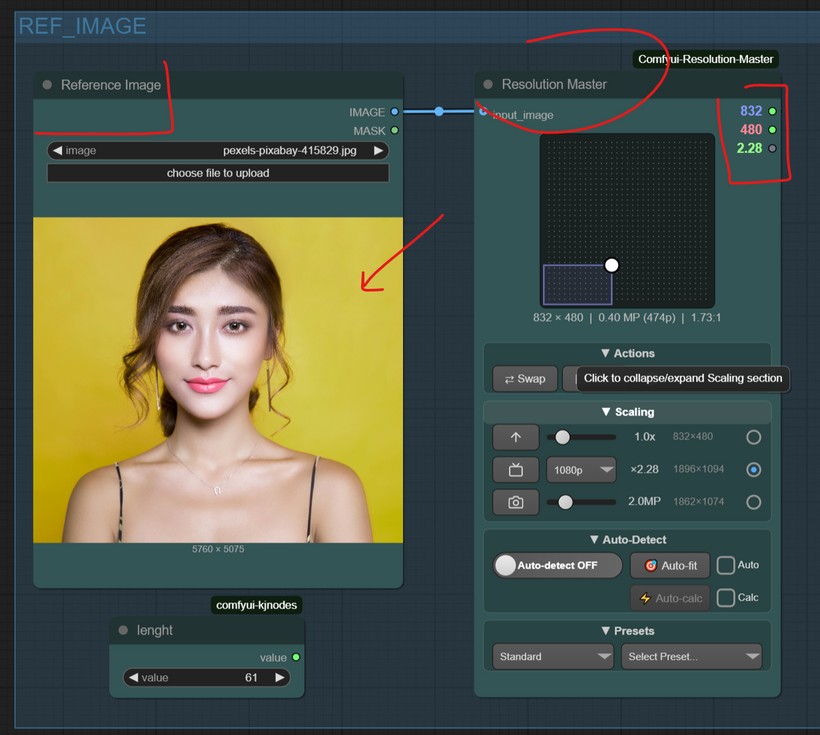Collapse the Auto-Detect section header
Screen dimensions: 820x735
click(x=627, y=539)
